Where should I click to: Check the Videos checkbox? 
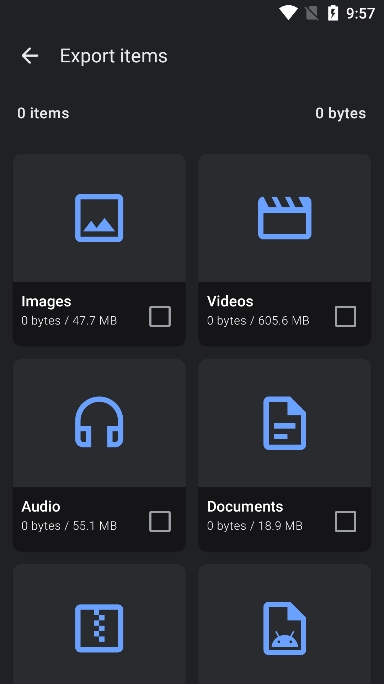(345, 316)
